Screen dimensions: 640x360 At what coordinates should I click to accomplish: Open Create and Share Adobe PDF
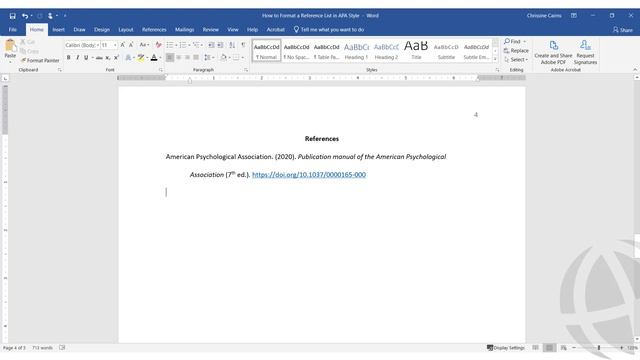553,52
